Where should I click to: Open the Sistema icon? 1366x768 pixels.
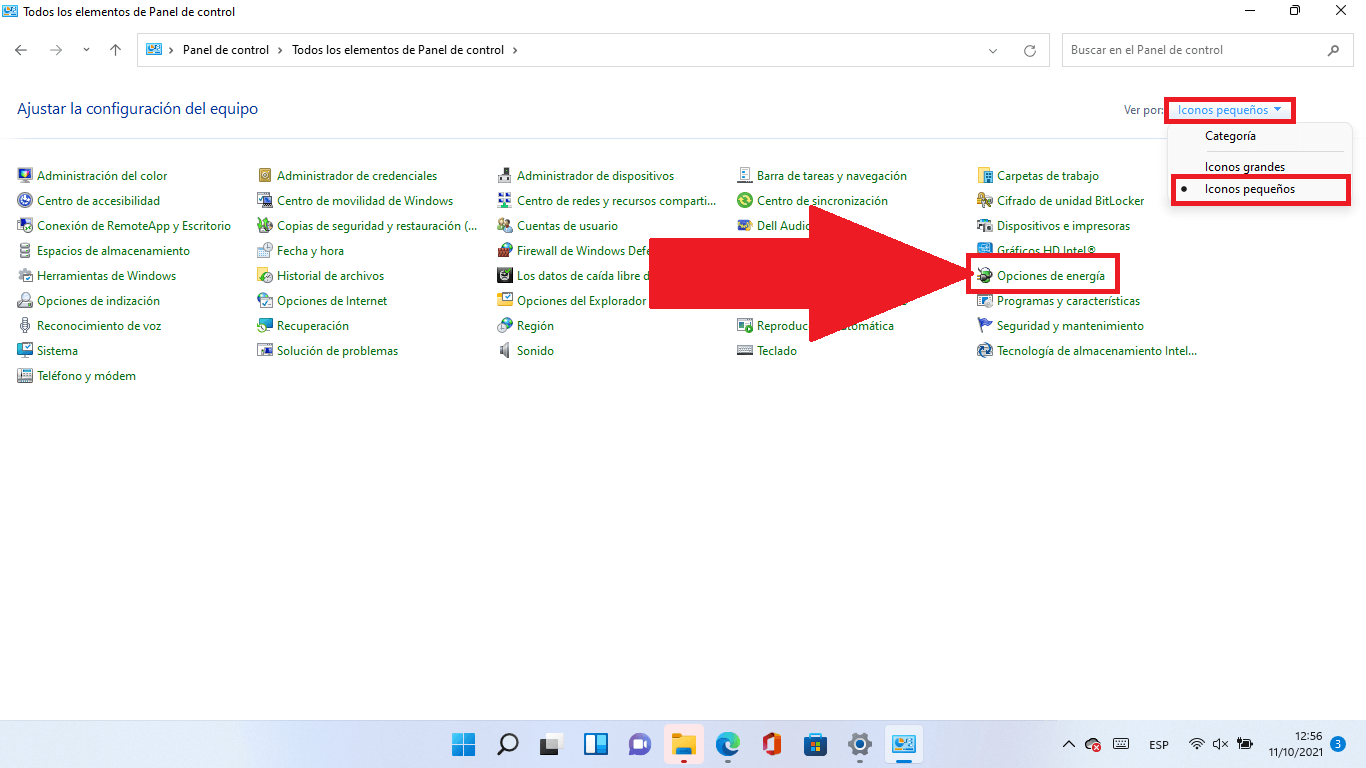click(25, 351)
